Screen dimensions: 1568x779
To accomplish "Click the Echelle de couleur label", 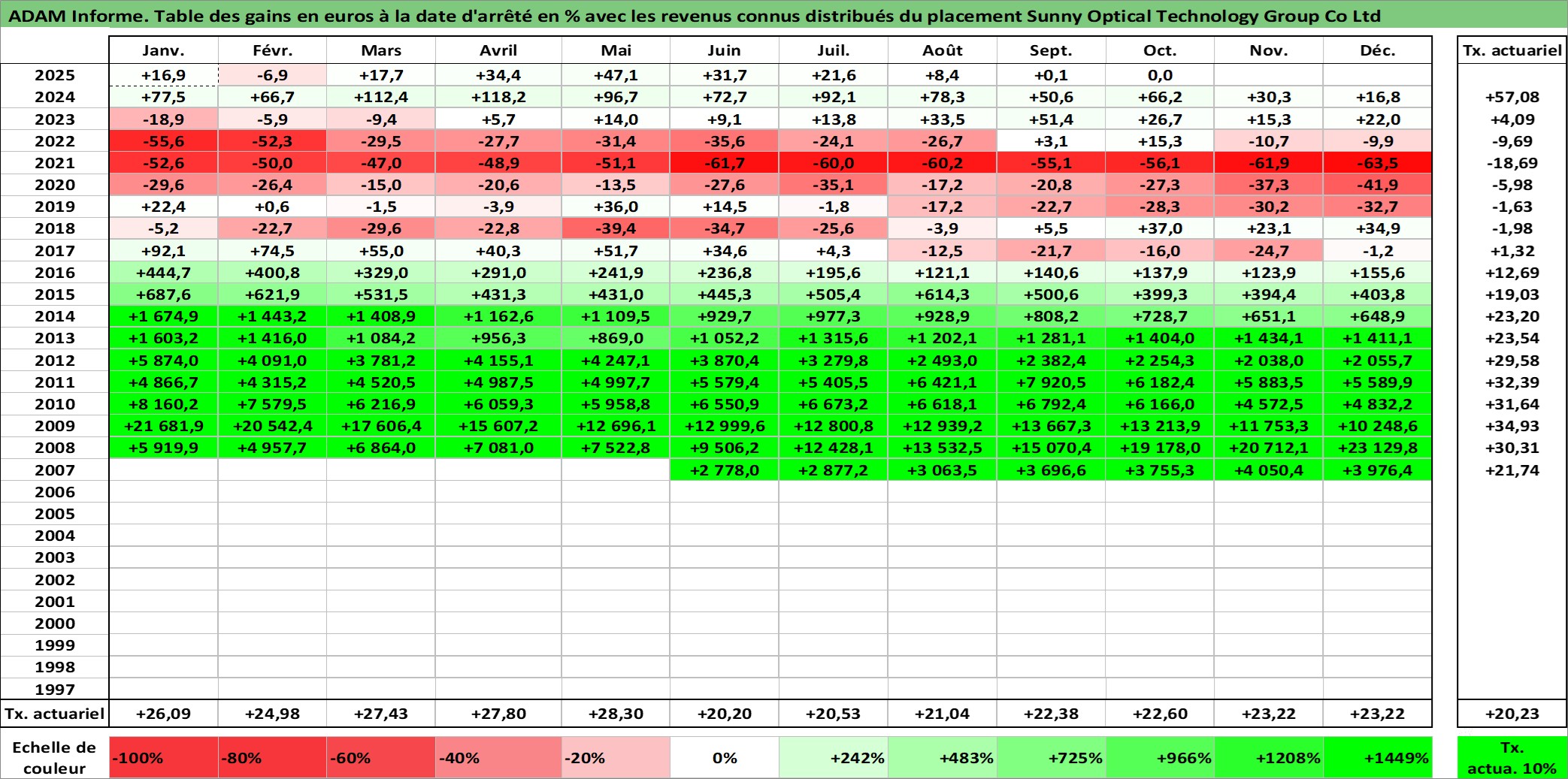I will point(55,757).
